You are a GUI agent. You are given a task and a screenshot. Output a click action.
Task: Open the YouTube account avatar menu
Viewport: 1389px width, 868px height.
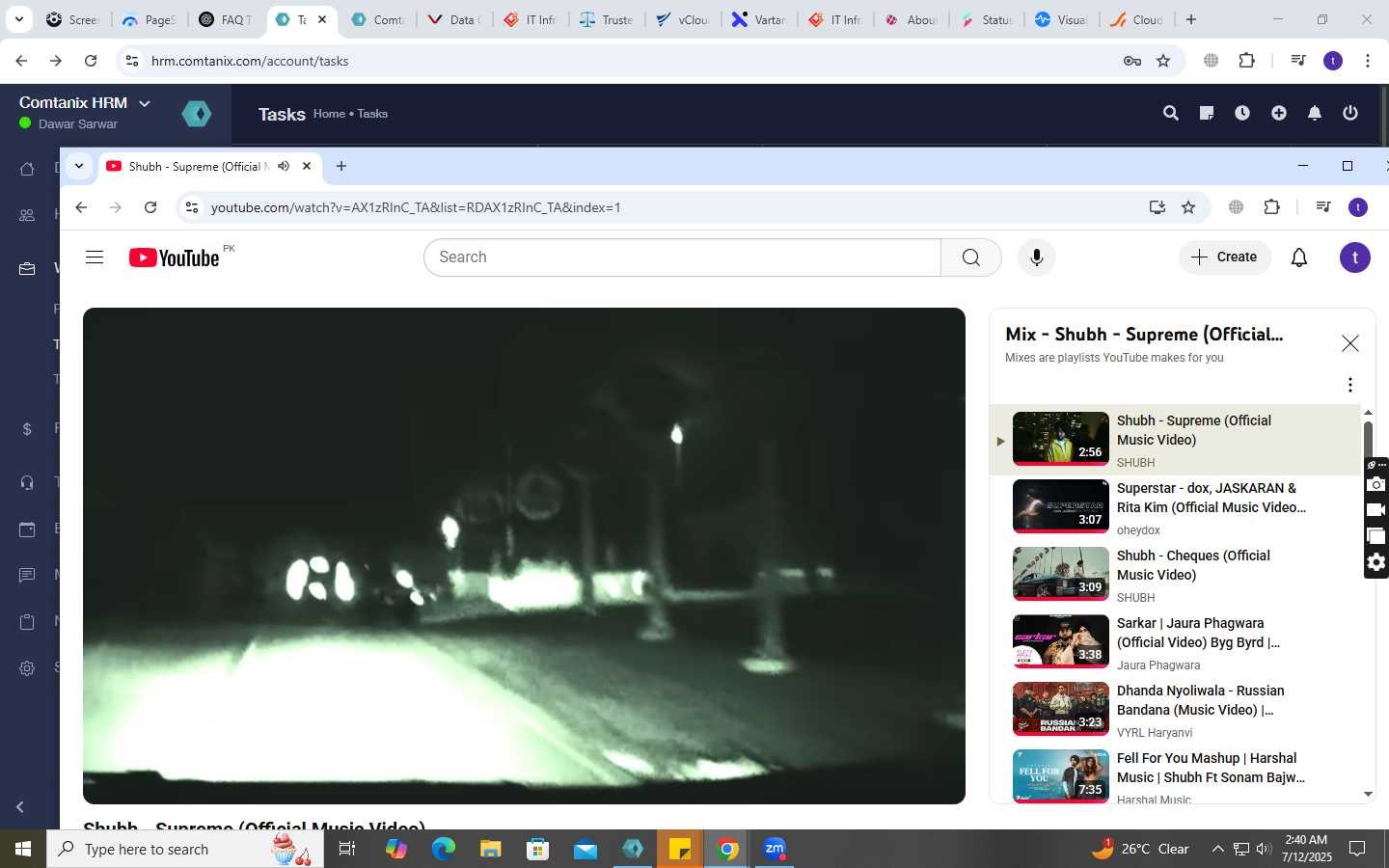click(x=1355, y=258)
